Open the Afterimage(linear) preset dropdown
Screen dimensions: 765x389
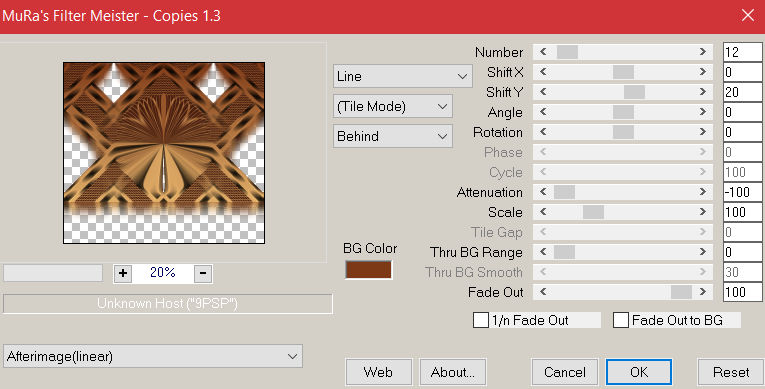pos(153,356)
